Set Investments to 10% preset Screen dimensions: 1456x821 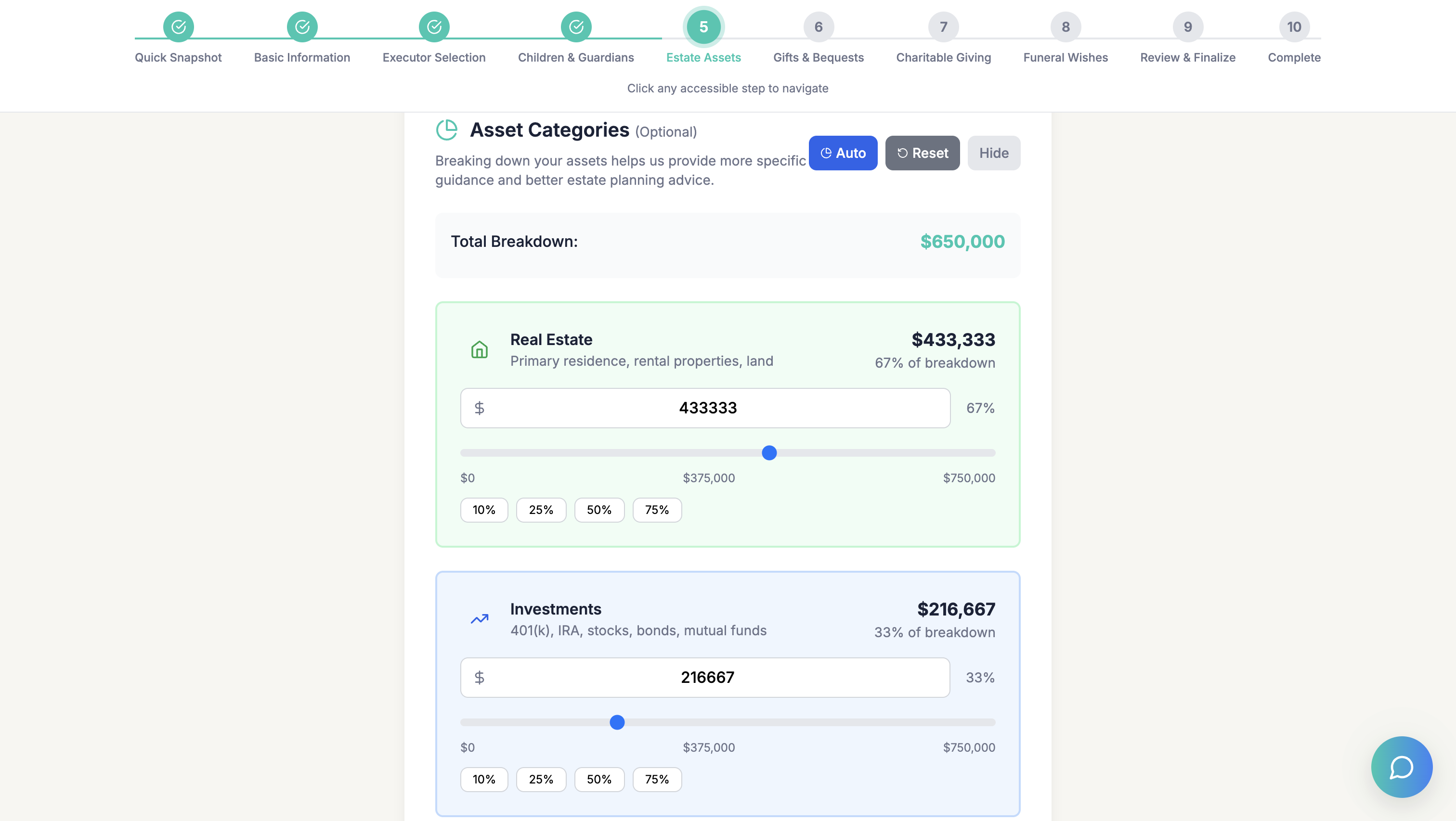coord(483,779)
